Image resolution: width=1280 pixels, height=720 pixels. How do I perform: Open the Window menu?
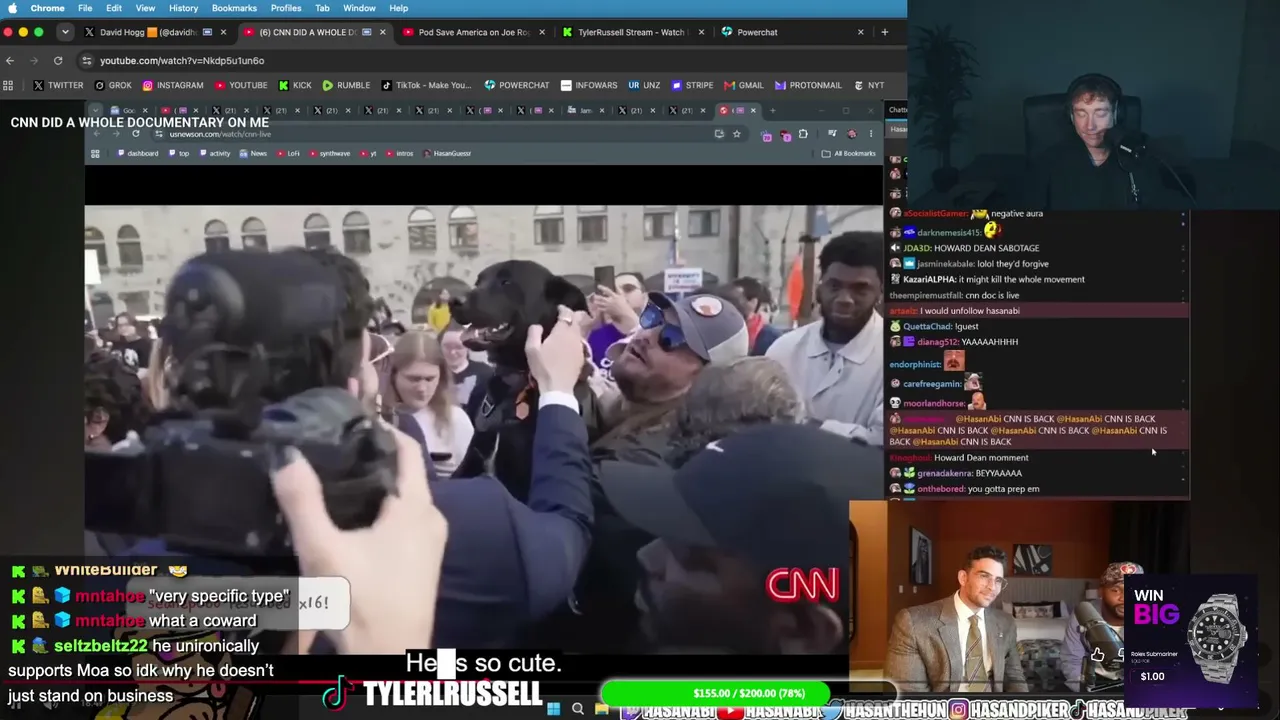(359, 8)
